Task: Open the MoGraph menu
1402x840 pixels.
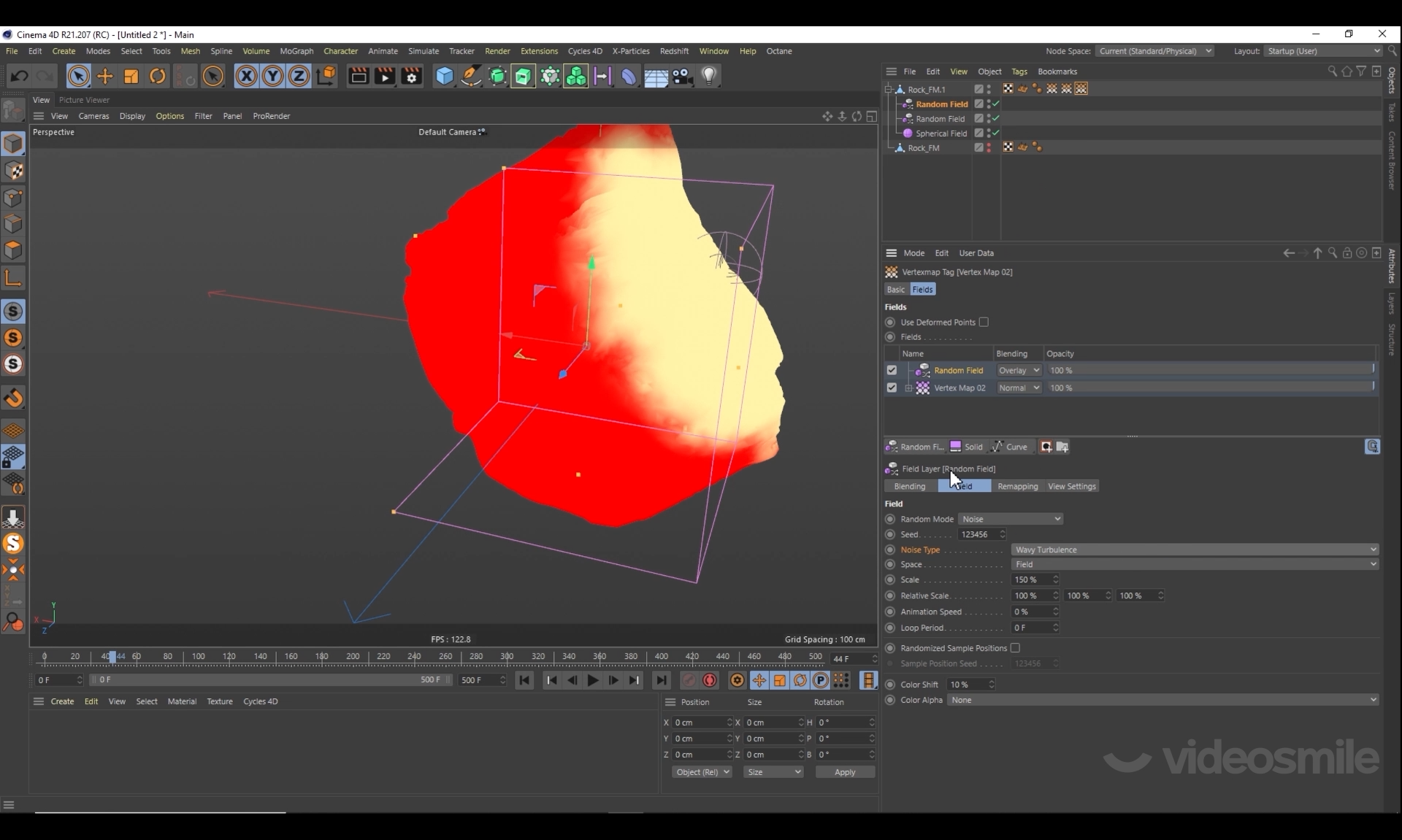Action: [296, 51]
